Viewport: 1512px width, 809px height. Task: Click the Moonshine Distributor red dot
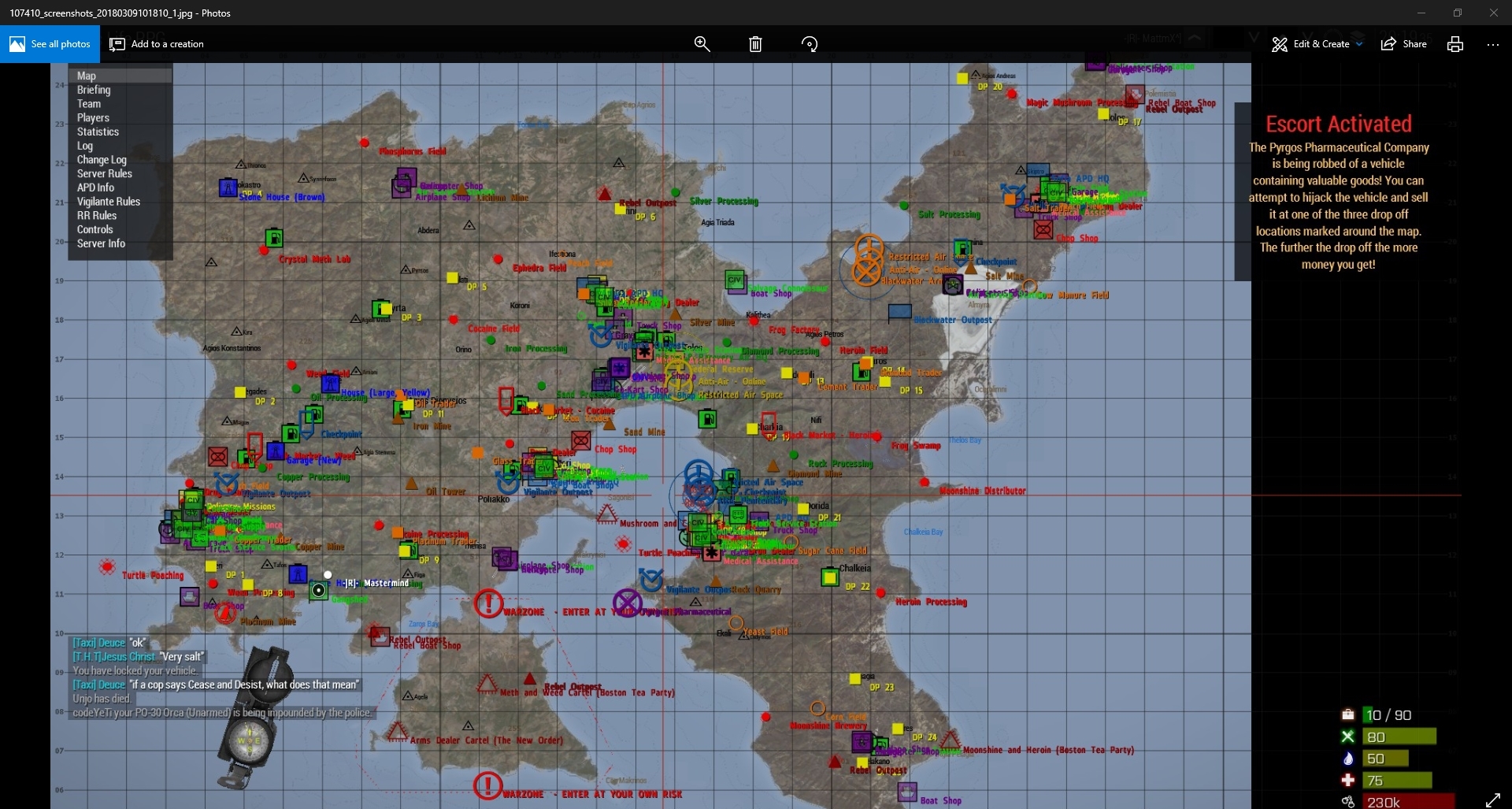pos(925,482)
